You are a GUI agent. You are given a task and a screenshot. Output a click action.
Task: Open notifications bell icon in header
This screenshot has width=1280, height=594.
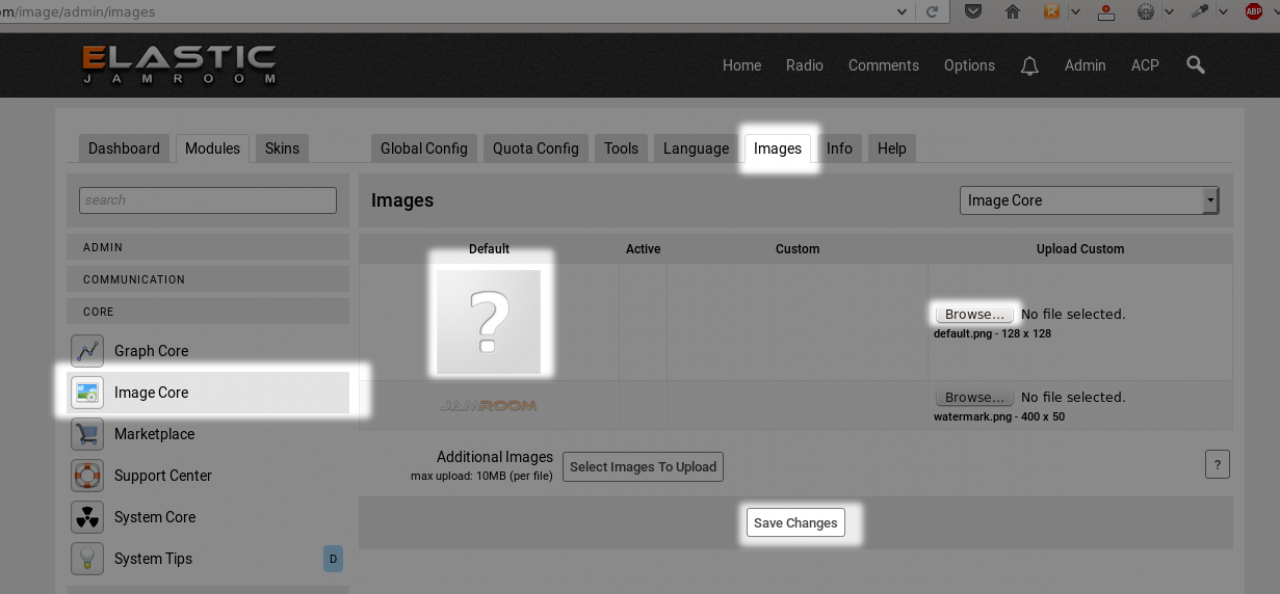[1029, 66]
